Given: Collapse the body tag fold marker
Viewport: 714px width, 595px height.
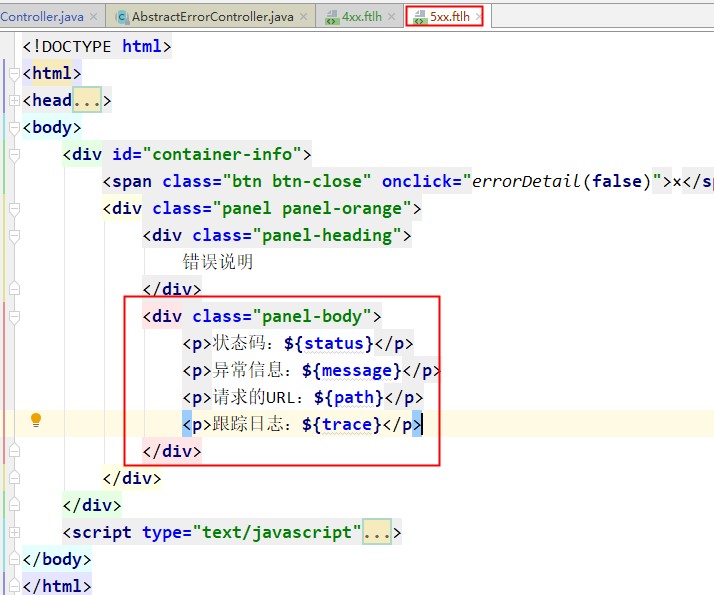Looking at the screenshot, I should pos(14,128).
